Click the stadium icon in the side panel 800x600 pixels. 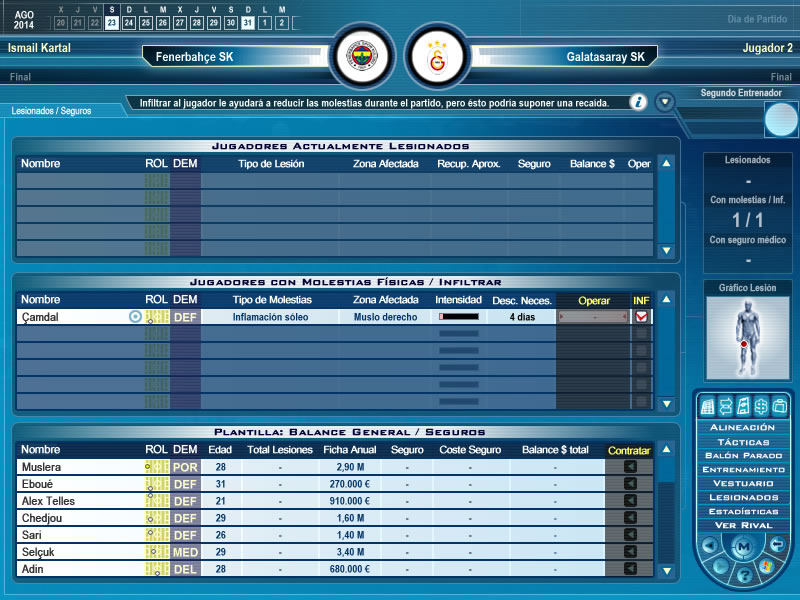click(709, 405)
